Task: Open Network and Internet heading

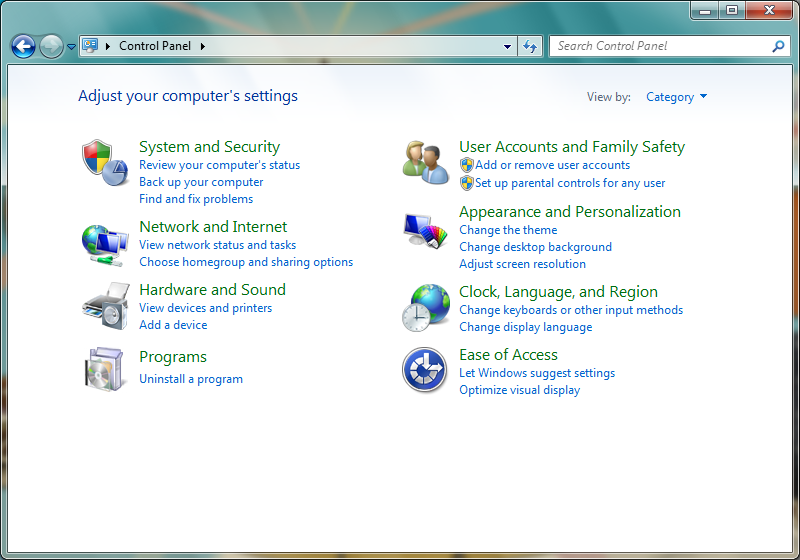Action: (x=213, y=226)
